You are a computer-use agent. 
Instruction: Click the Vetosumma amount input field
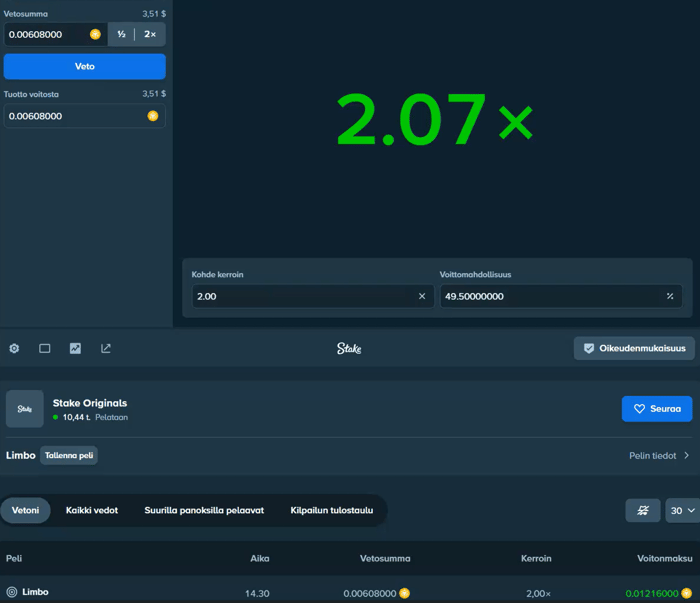(x=49, y=34)
